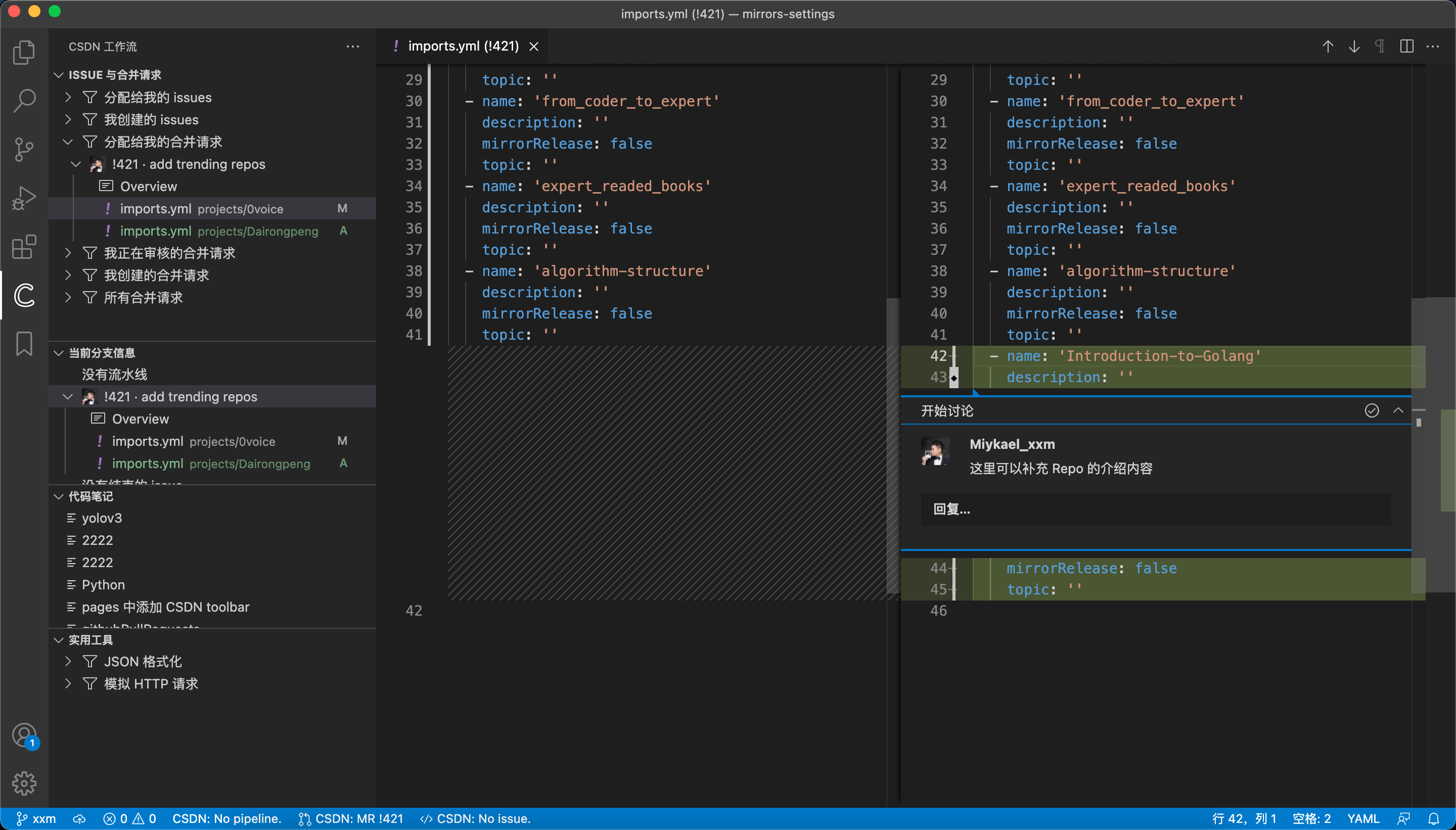Go to the next change (down arrow)
The image size is (1456, 830).
point(1354,46)
